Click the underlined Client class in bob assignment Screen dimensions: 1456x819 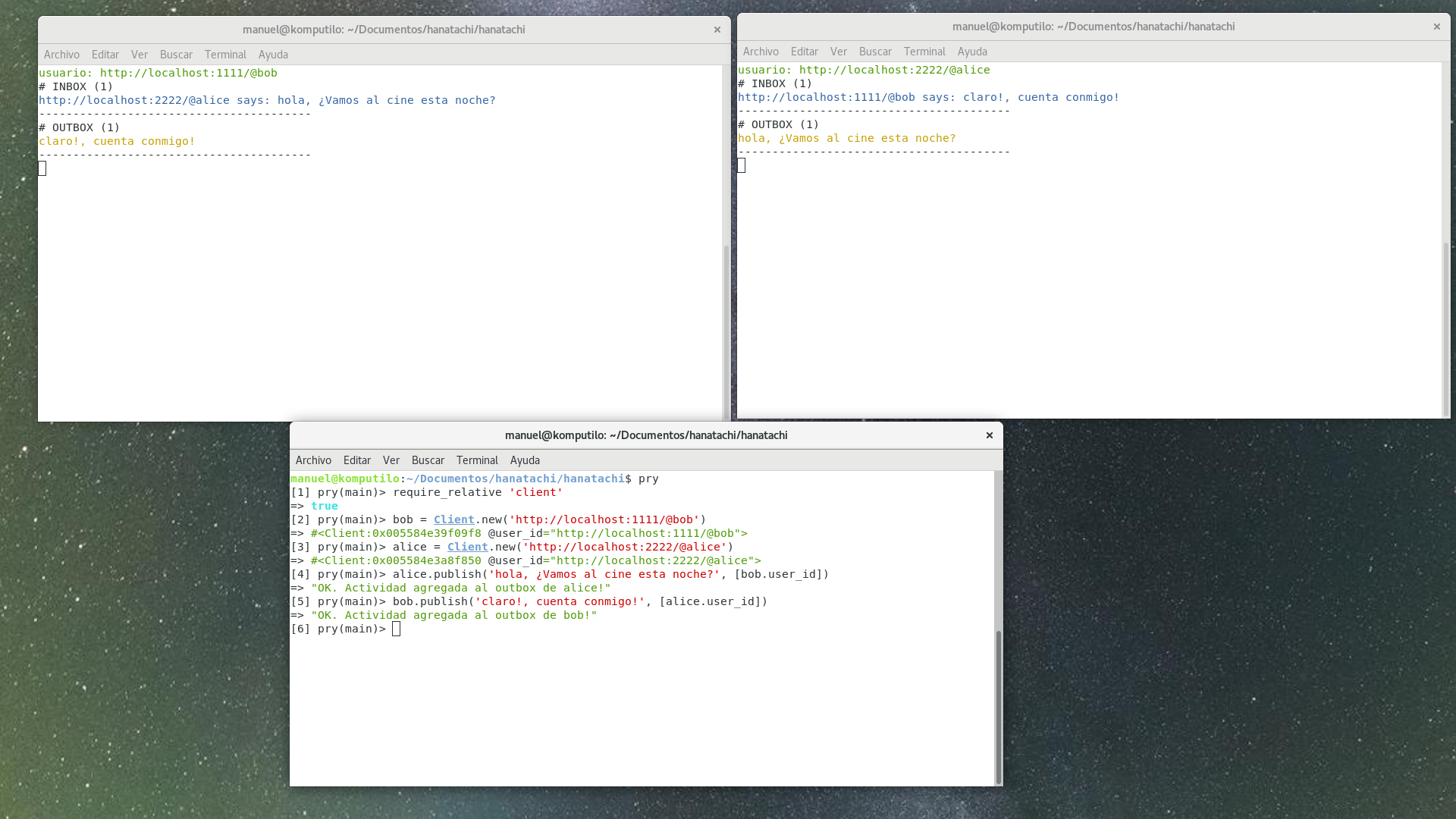coord(453,519)
